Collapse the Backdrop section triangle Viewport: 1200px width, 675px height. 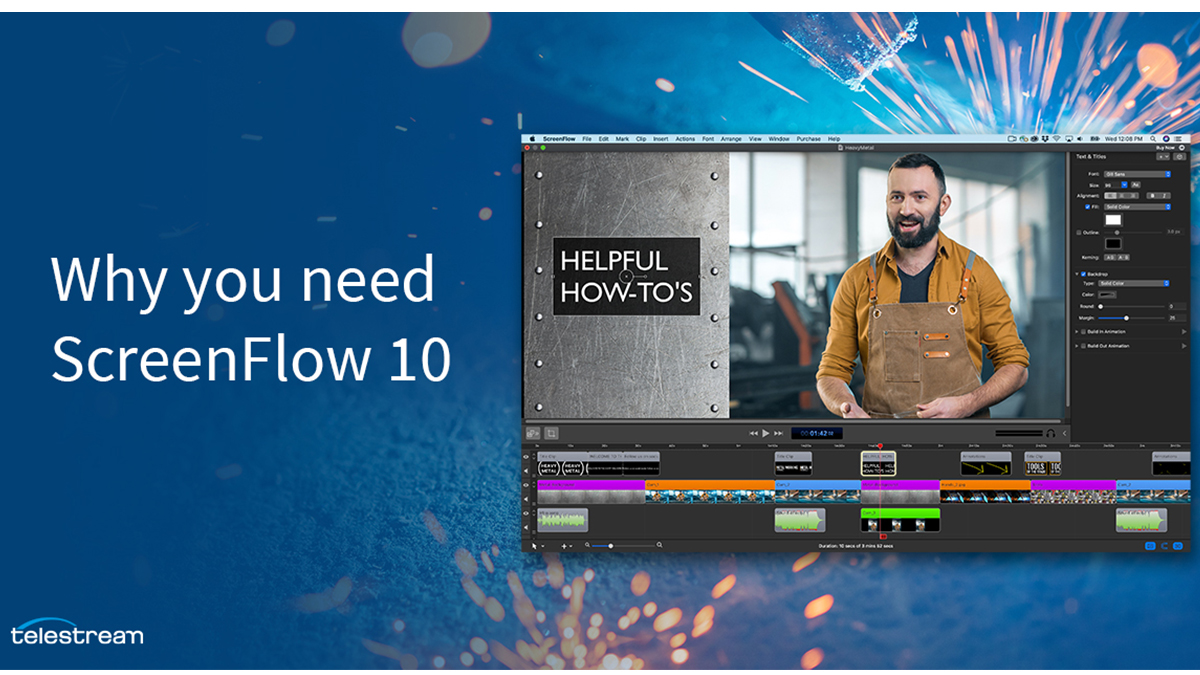point(1076,273)
